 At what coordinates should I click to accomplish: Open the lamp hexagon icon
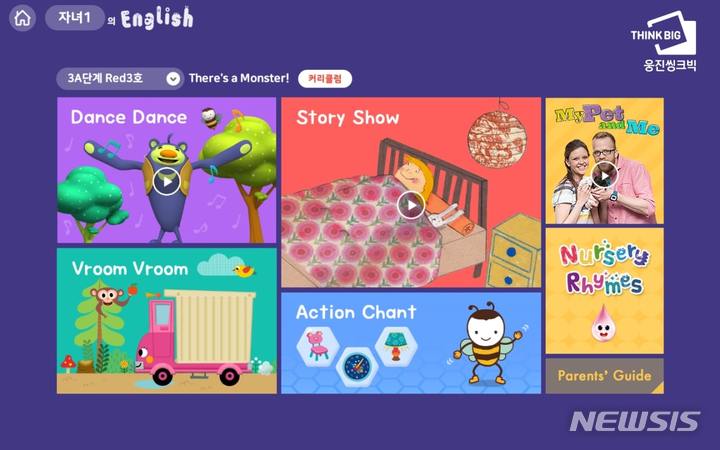[396, 347]
